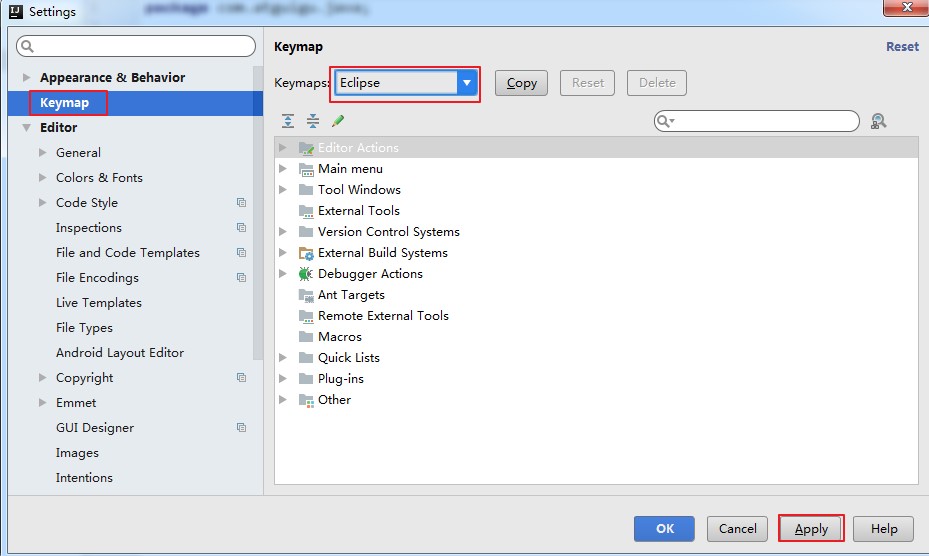Open the Keymaps Eclipse dropdown
Image resolution: width=929 pixels, height=556 pixels.
coord(467,83)
